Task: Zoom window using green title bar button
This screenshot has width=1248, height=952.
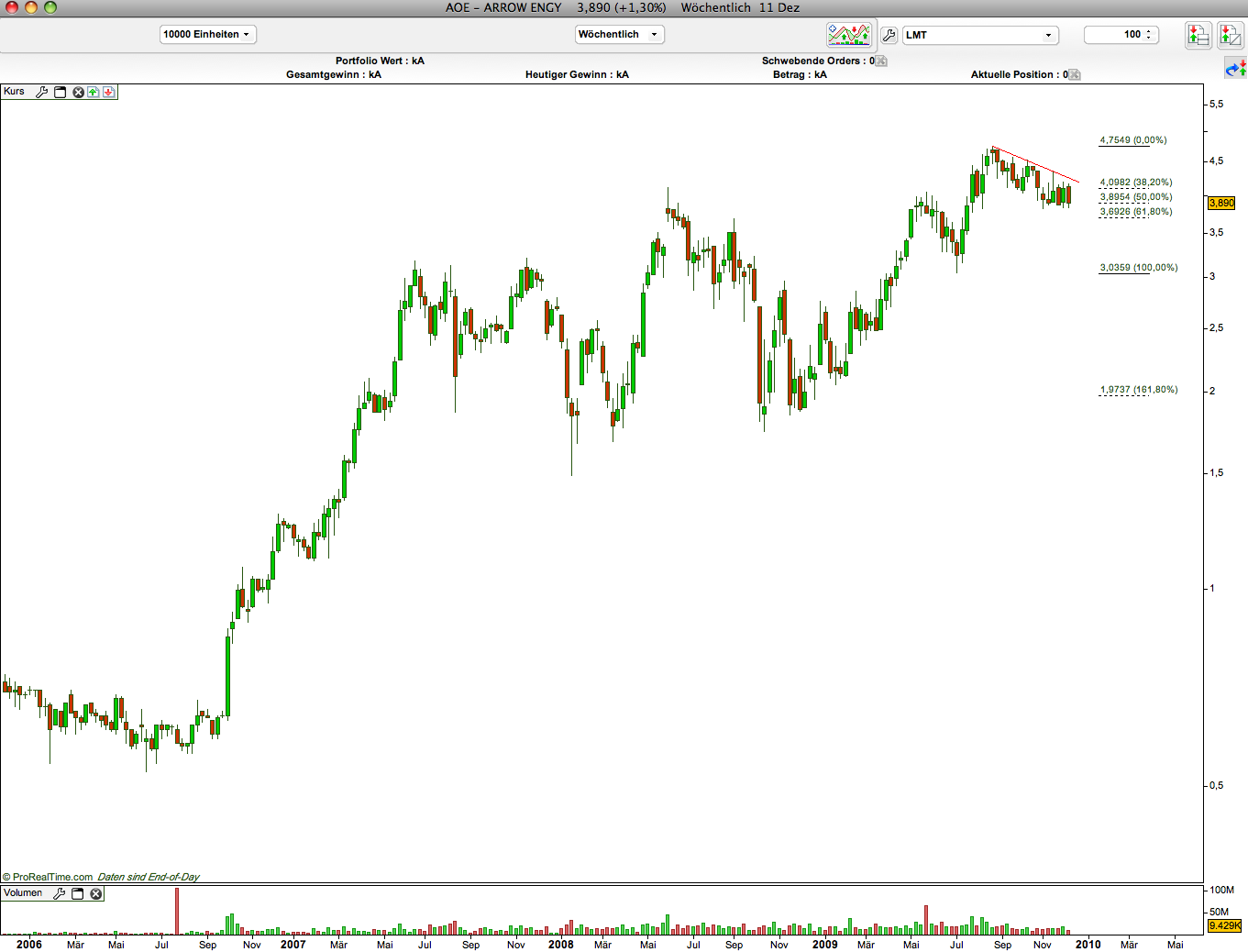Action: (50, 7)
